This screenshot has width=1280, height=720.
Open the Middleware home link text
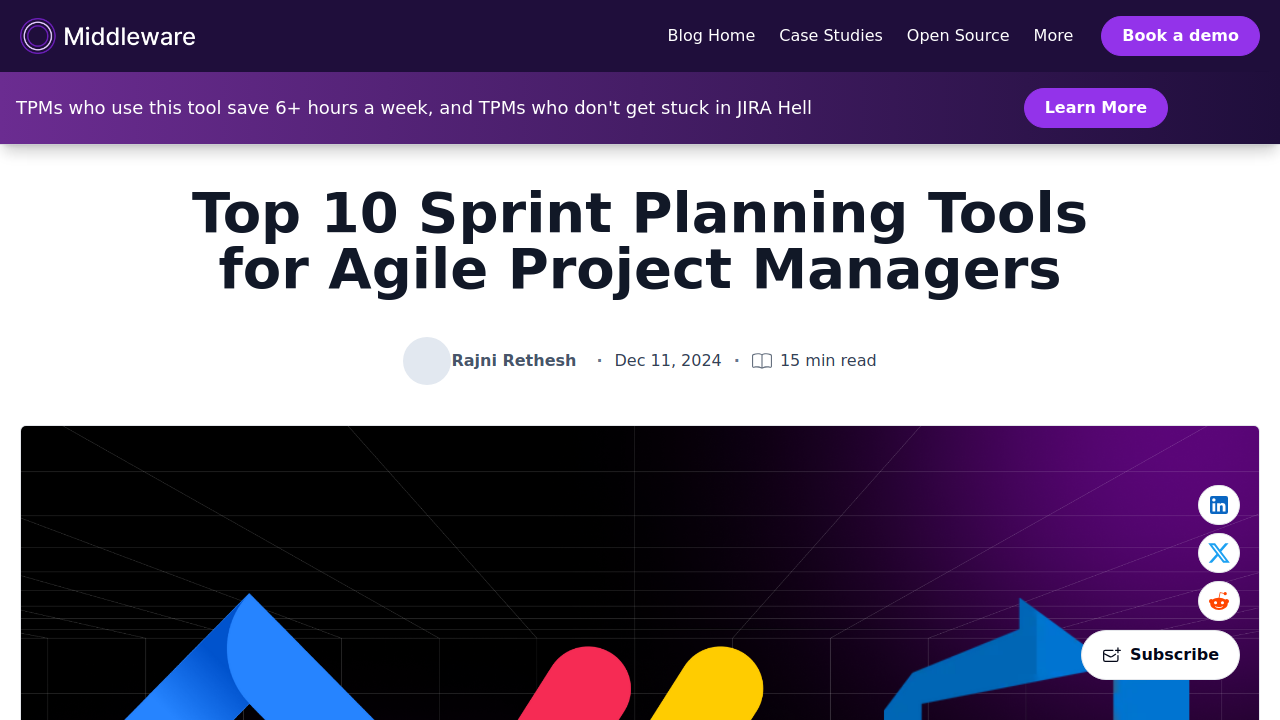129,37
